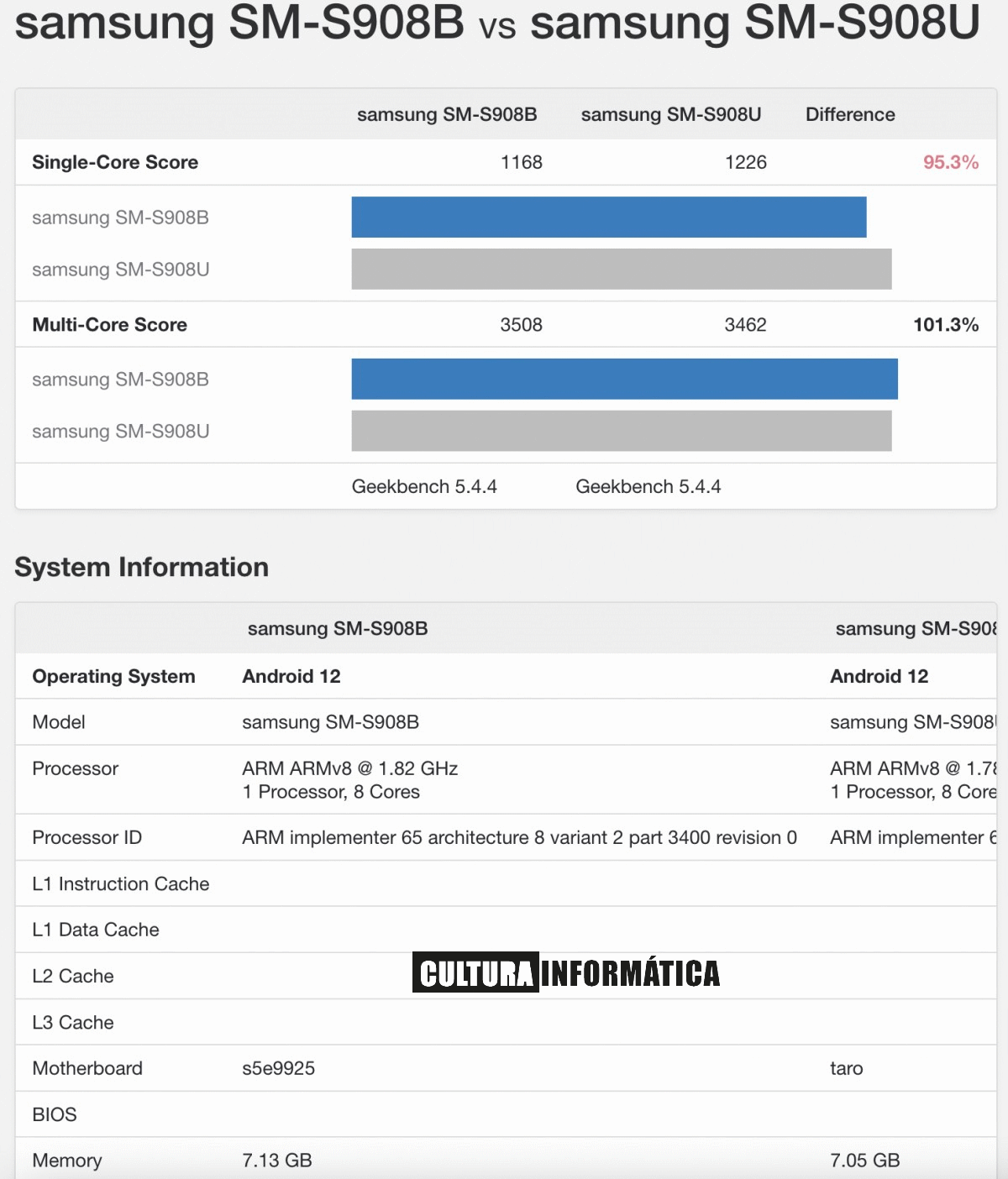This screenshot has width=1008, height=1179.
Task: Click SM-S908U label under Single-Core Score
Action: click(120, 270)
